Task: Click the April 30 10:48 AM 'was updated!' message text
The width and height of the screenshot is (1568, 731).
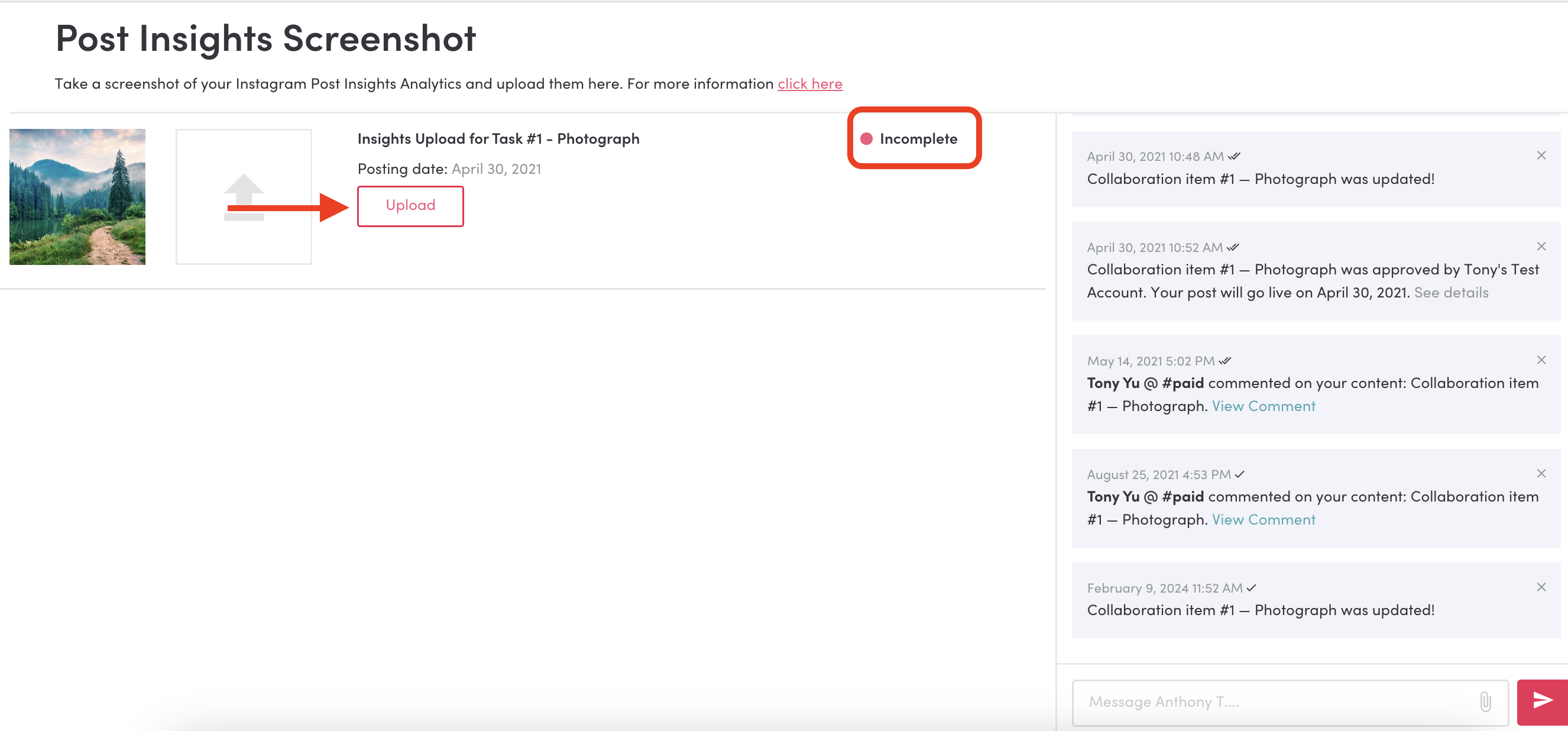Action: coord(1261,179)
